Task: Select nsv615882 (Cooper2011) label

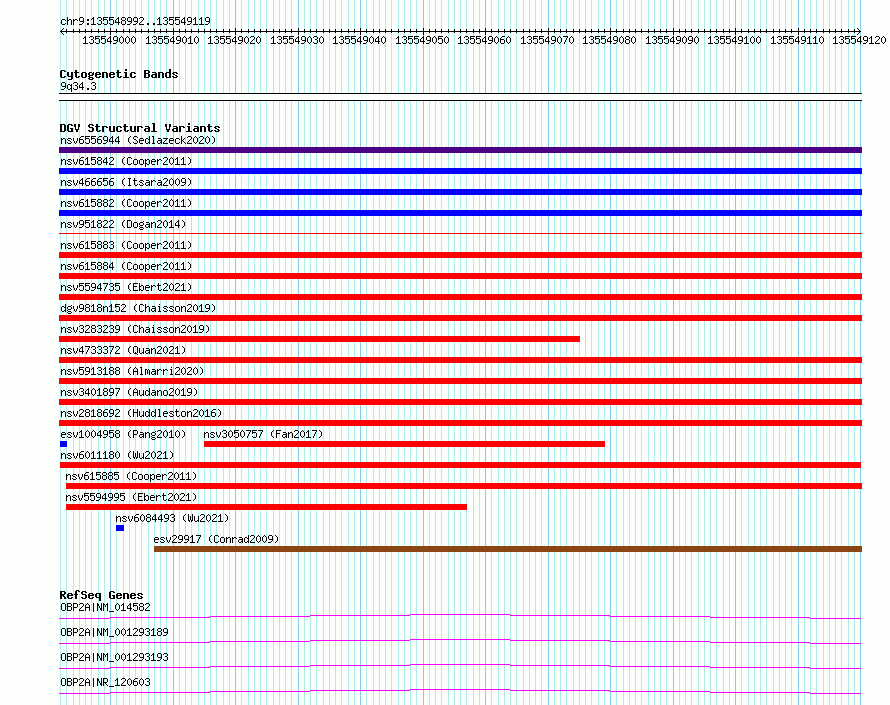Action: click(x=126, y=203)
